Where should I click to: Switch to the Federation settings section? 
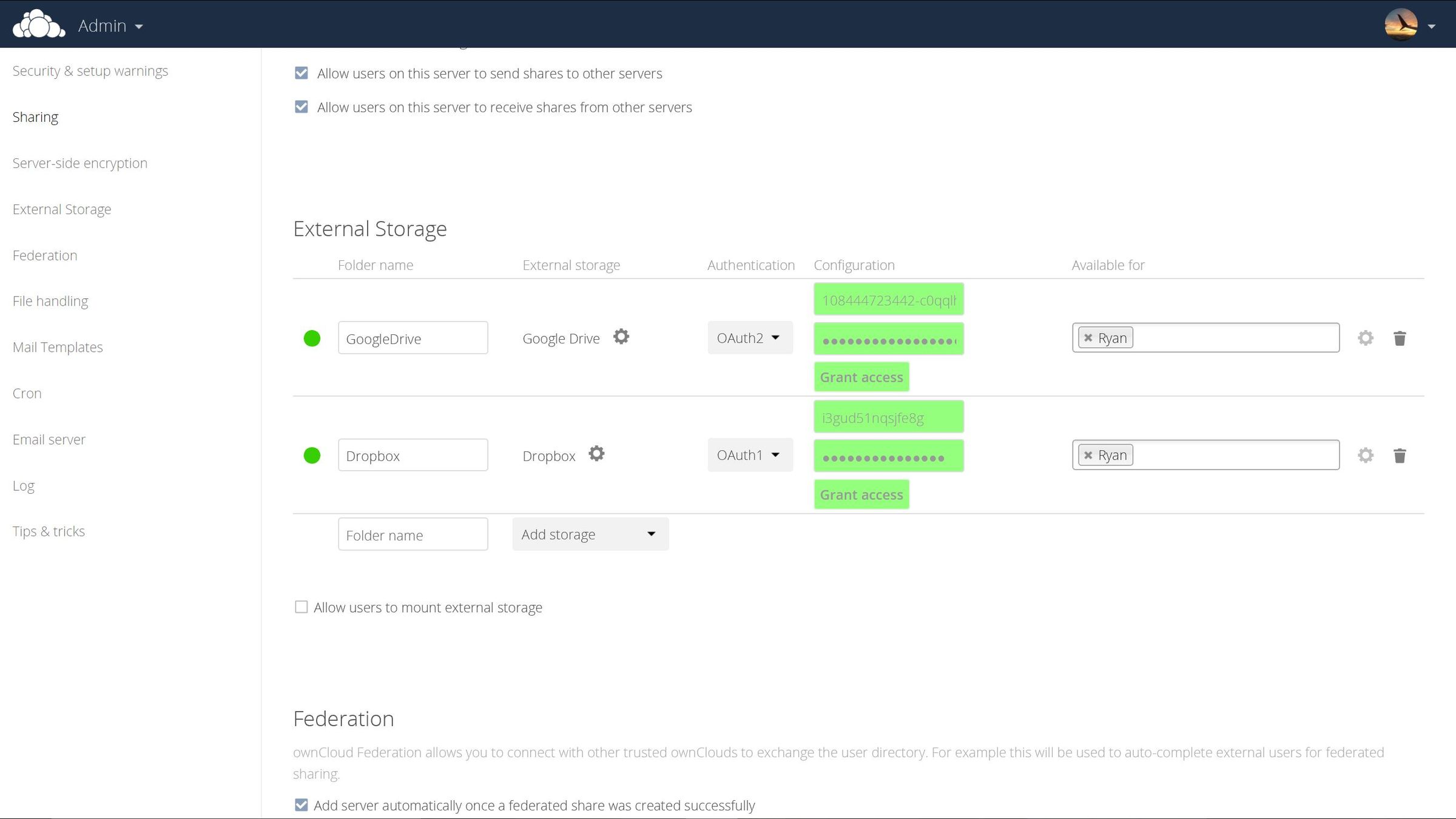44,255
